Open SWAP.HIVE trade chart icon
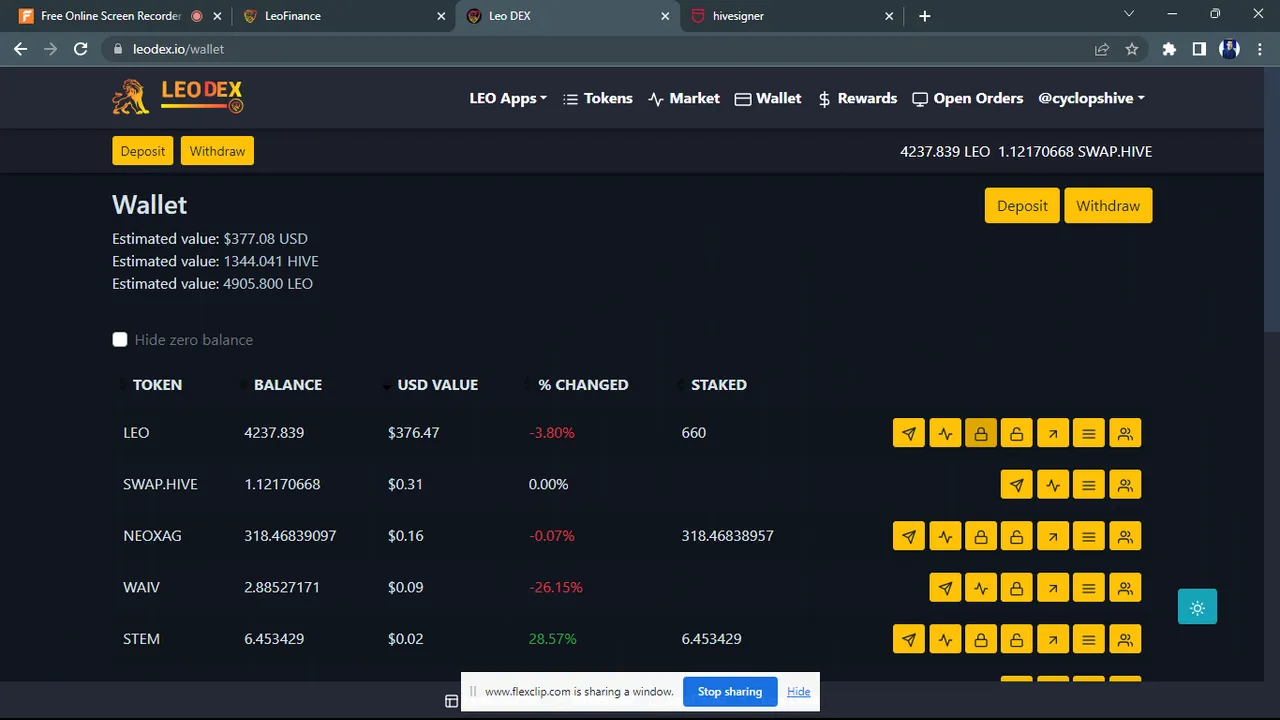This screenshot has width=1280, height=720. coord(1053,485)
